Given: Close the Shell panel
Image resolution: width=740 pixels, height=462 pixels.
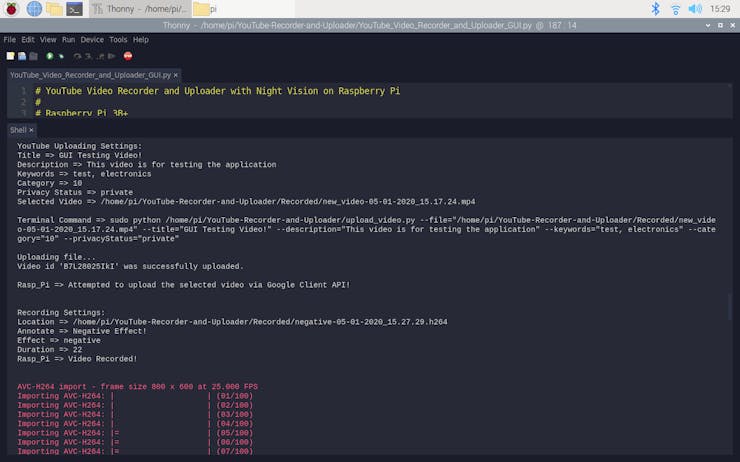Looking at the screenshot, I should point(31,130).
